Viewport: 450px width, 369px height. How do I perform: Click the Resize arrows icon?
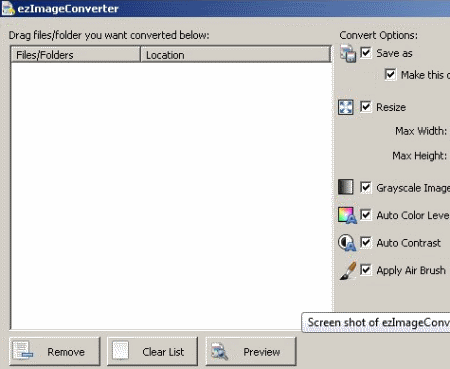click(346, 107)
